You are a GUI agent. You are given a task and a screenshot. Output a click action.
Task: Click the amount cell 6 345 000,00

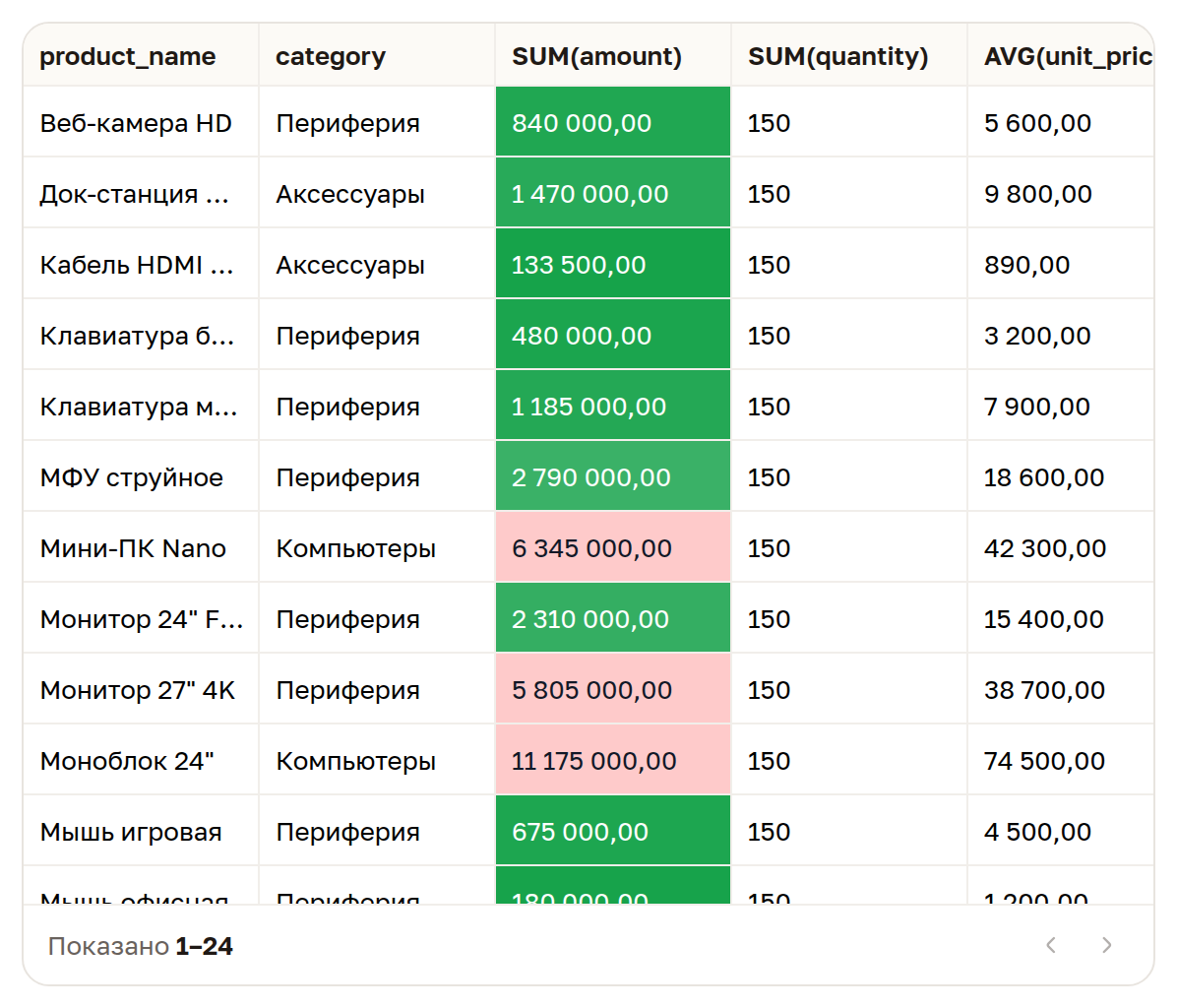pos(612,548)
